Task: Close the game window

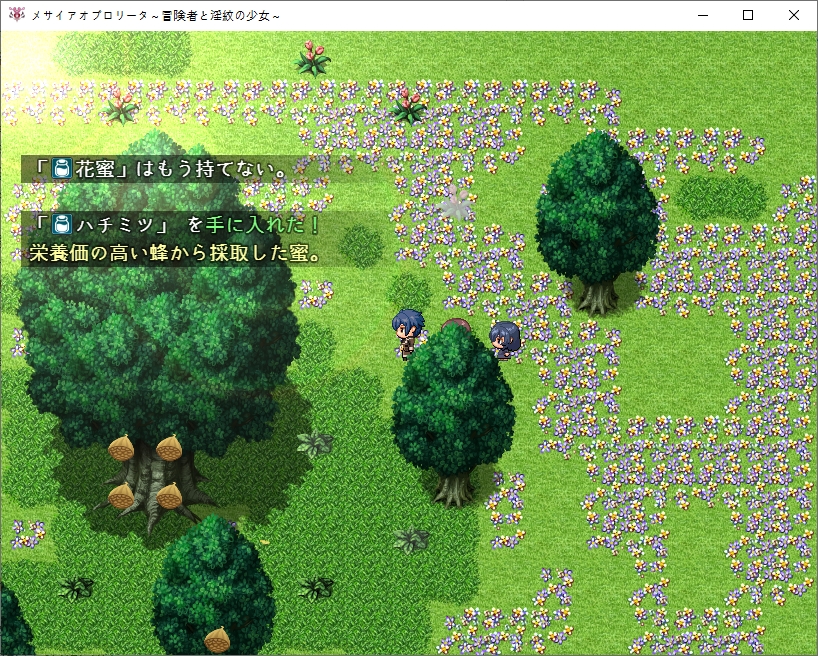Action: pyautogui.click(x=793, y=15)
